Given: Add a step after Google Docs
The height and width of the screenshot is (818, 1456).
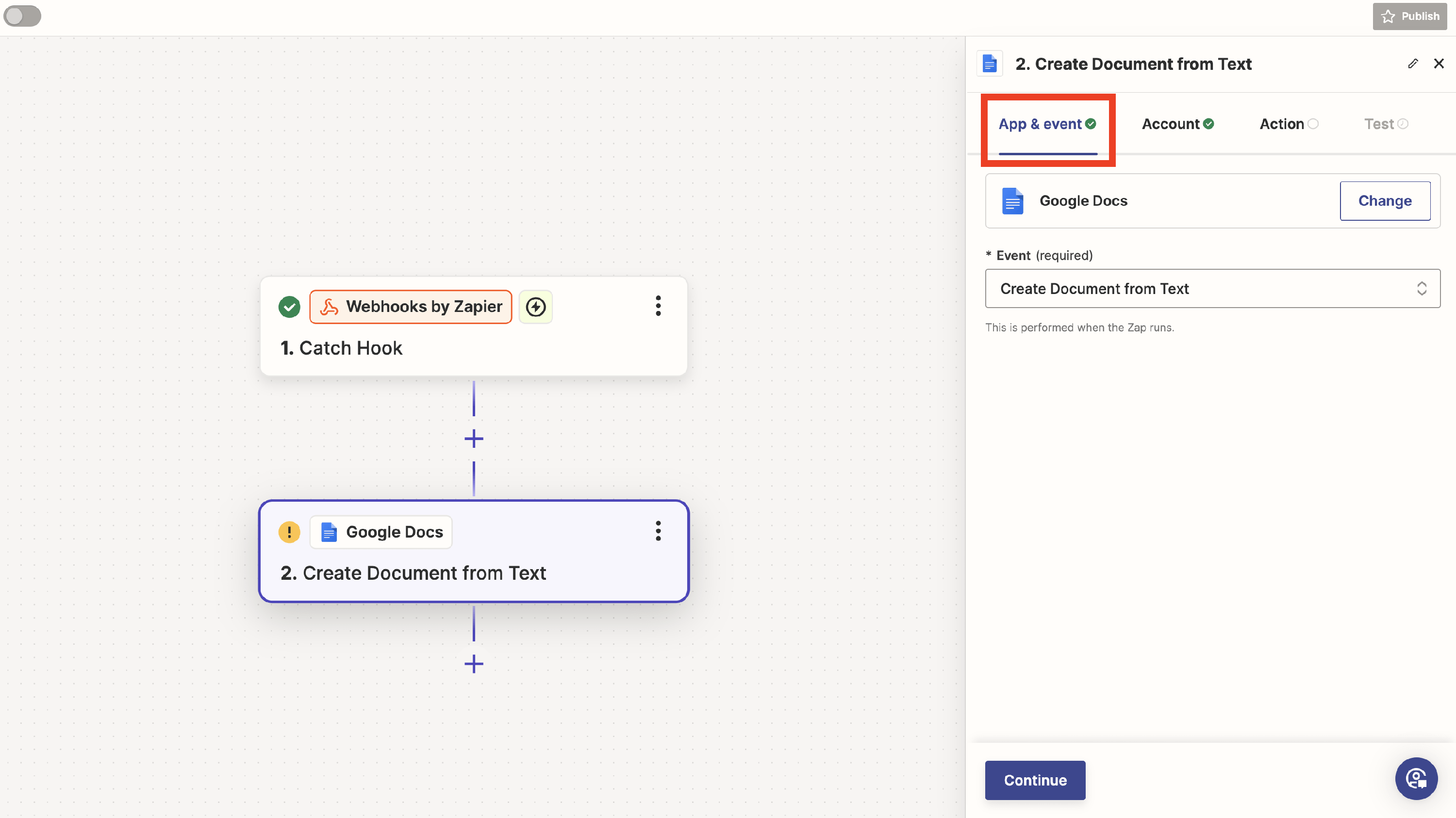Looking at the screenshot, I should (474, 664).
